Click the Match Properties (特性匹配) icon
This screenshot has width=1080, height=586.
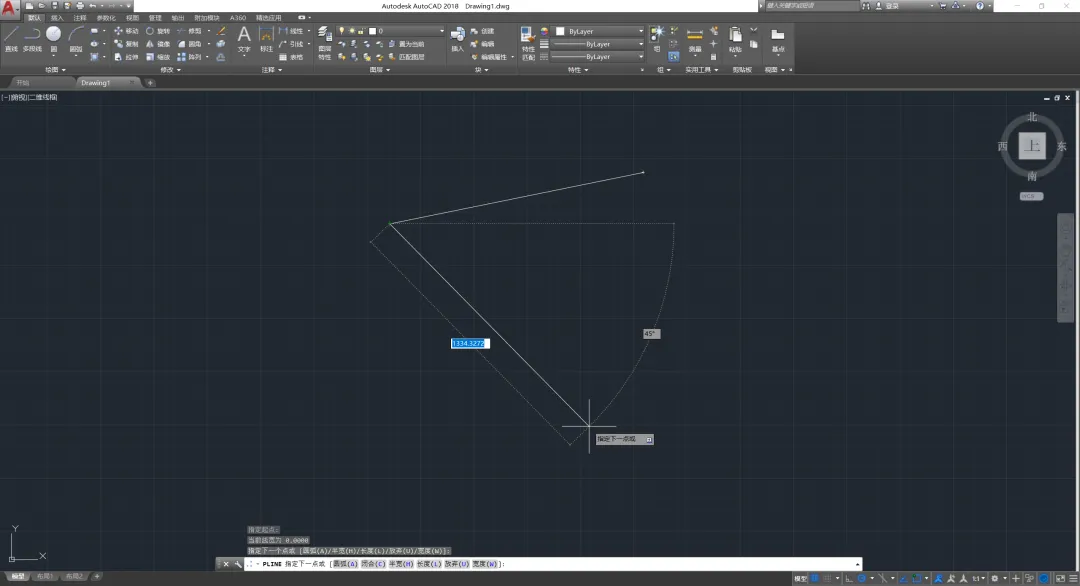click(528, 43)
